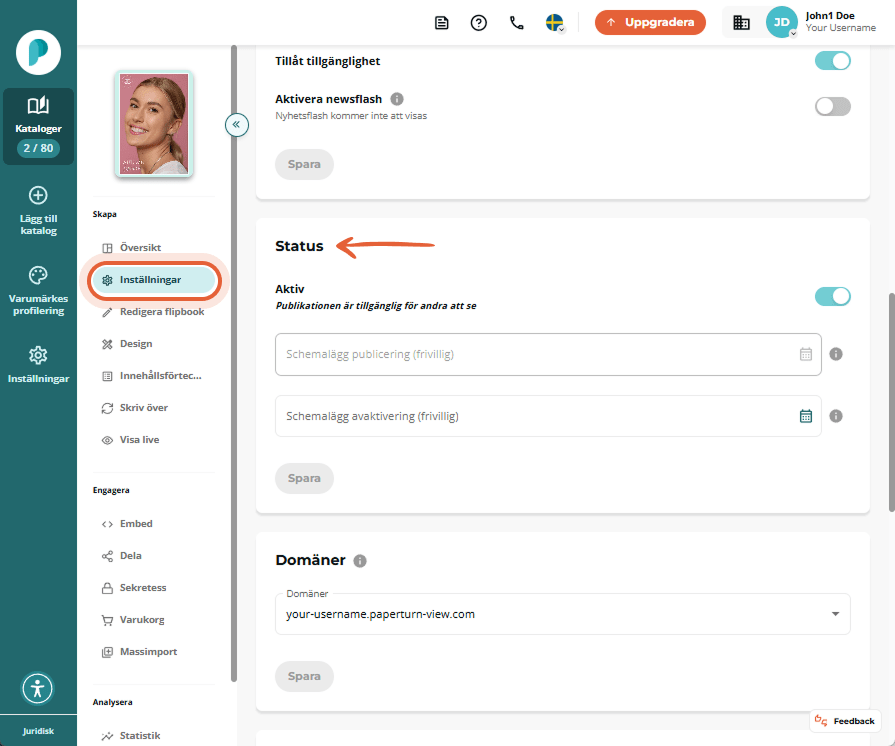Click the 2 / 80 catalog count badge
895x746 pixels.
38,148
